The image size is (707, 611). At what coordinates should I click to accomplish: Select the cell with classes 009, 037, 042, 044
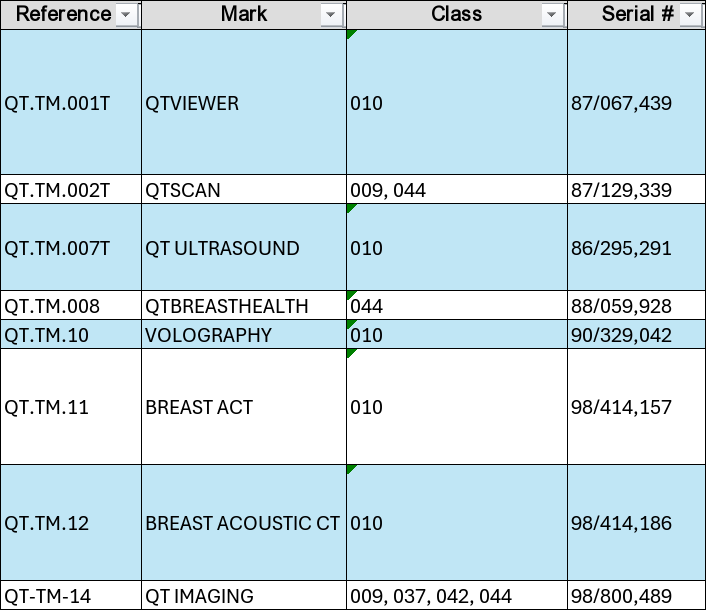pyautogui.click(x=457, y=596)
